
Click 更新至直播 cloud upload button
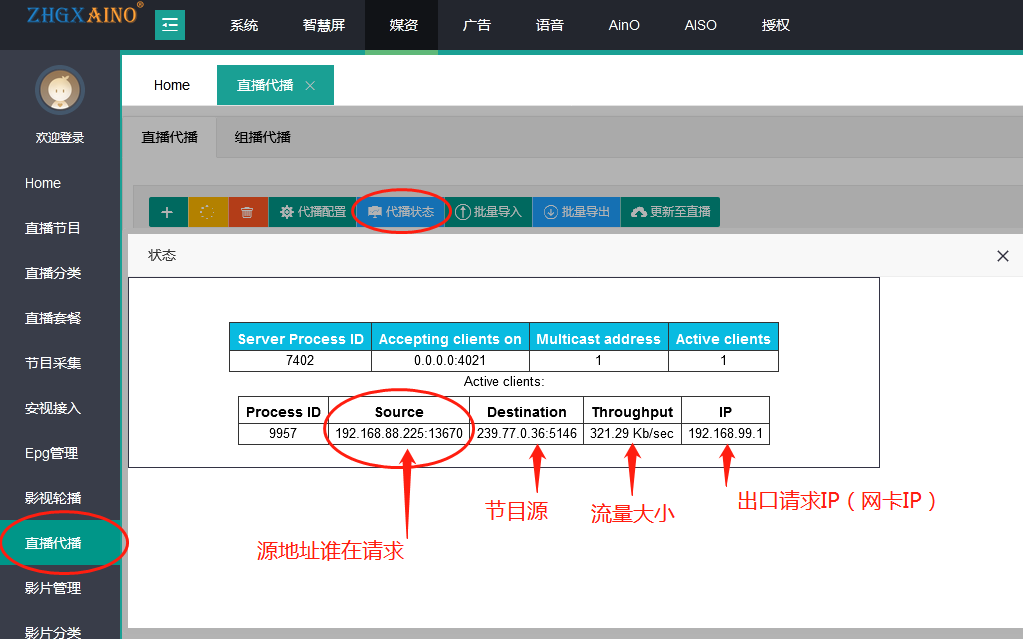(670, 212)
